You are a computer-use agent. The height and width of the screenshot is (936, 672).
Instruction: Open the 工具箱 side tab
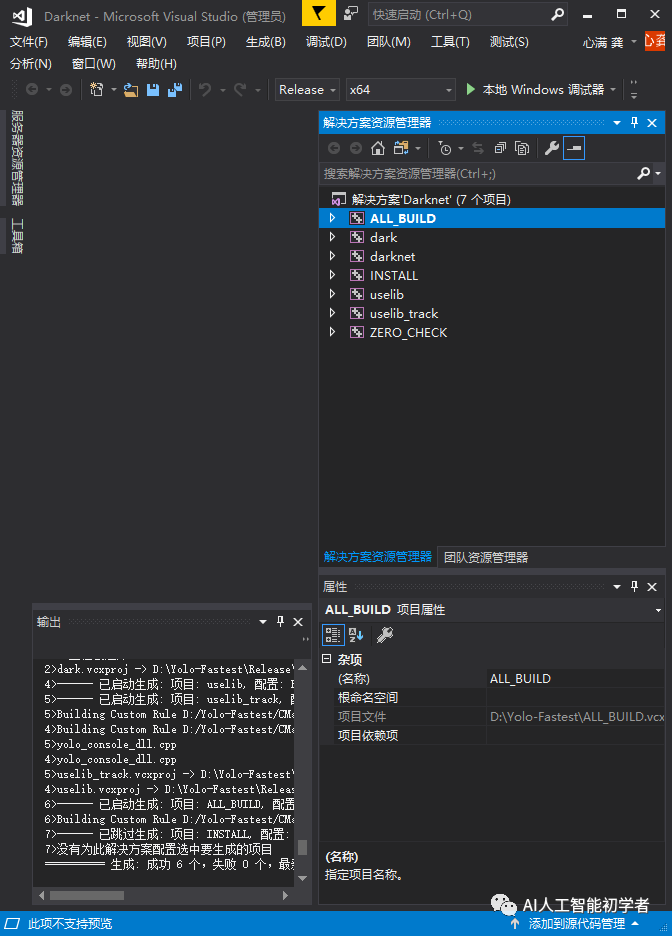pyautogui.click(x=17, y=236)
